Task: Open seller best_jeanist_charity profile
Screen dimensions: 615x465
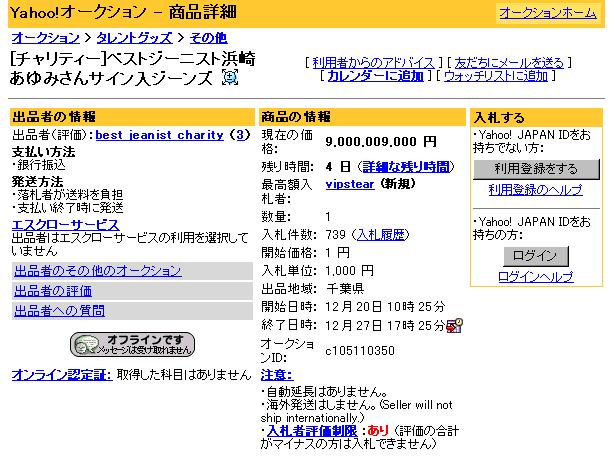Action: [x=159, y=135]
